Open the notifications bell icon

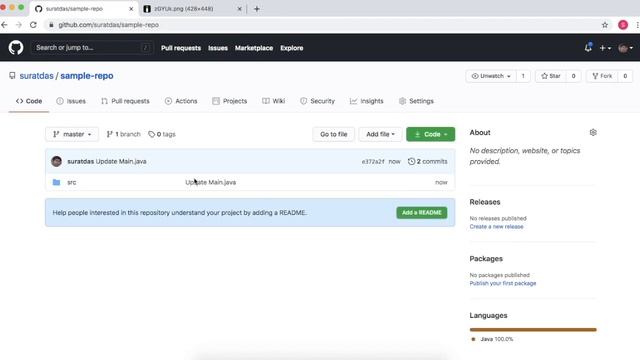point(588,48)
